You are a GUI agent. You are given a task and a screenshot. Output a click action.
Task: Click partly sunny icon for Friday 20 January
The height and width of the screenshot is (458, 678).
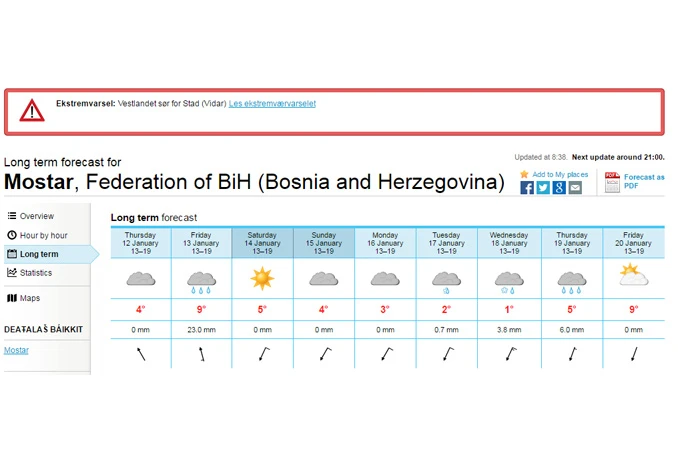(x=633, y=275)
